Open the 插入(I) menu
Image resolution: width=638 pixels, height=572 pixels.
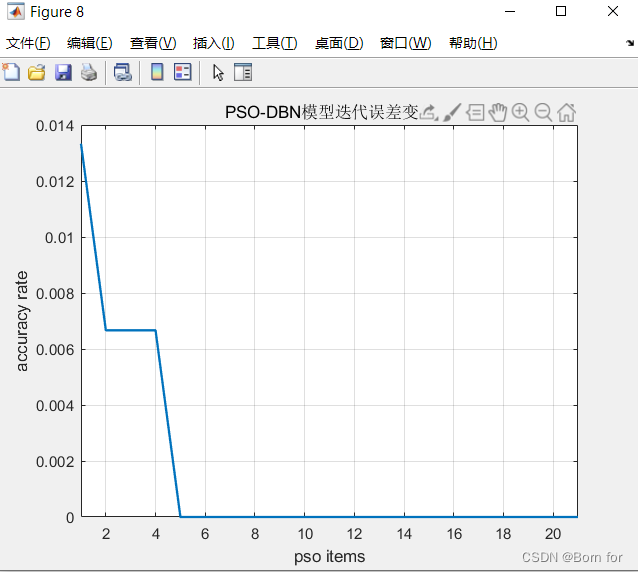214,43
